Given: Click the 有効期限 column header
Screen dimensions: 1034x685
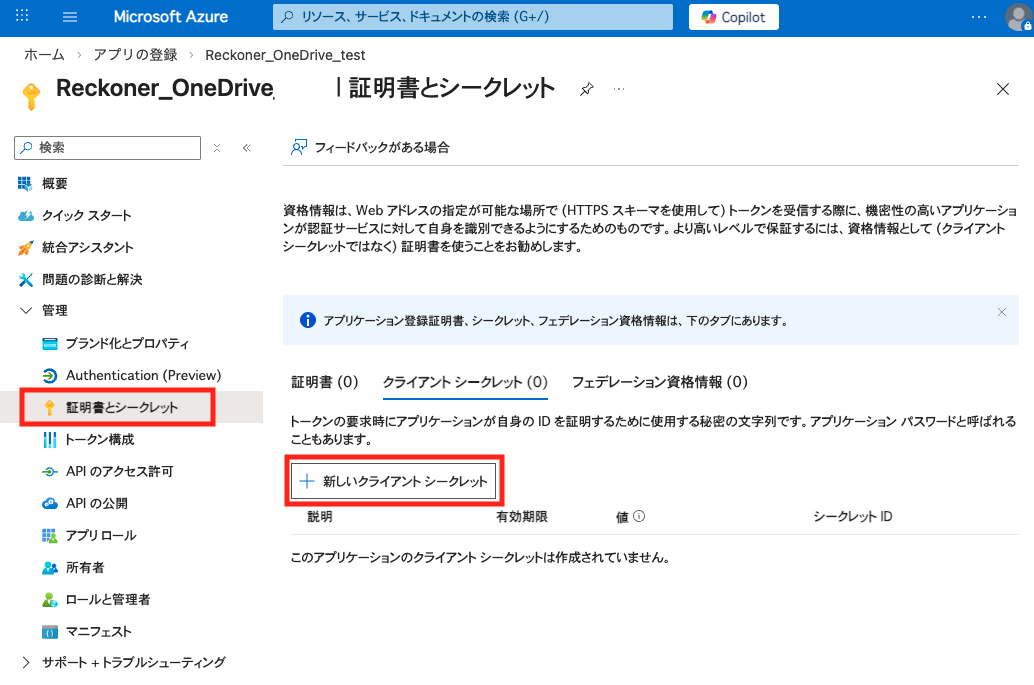Looking at the screenshot, I should 522,517.
